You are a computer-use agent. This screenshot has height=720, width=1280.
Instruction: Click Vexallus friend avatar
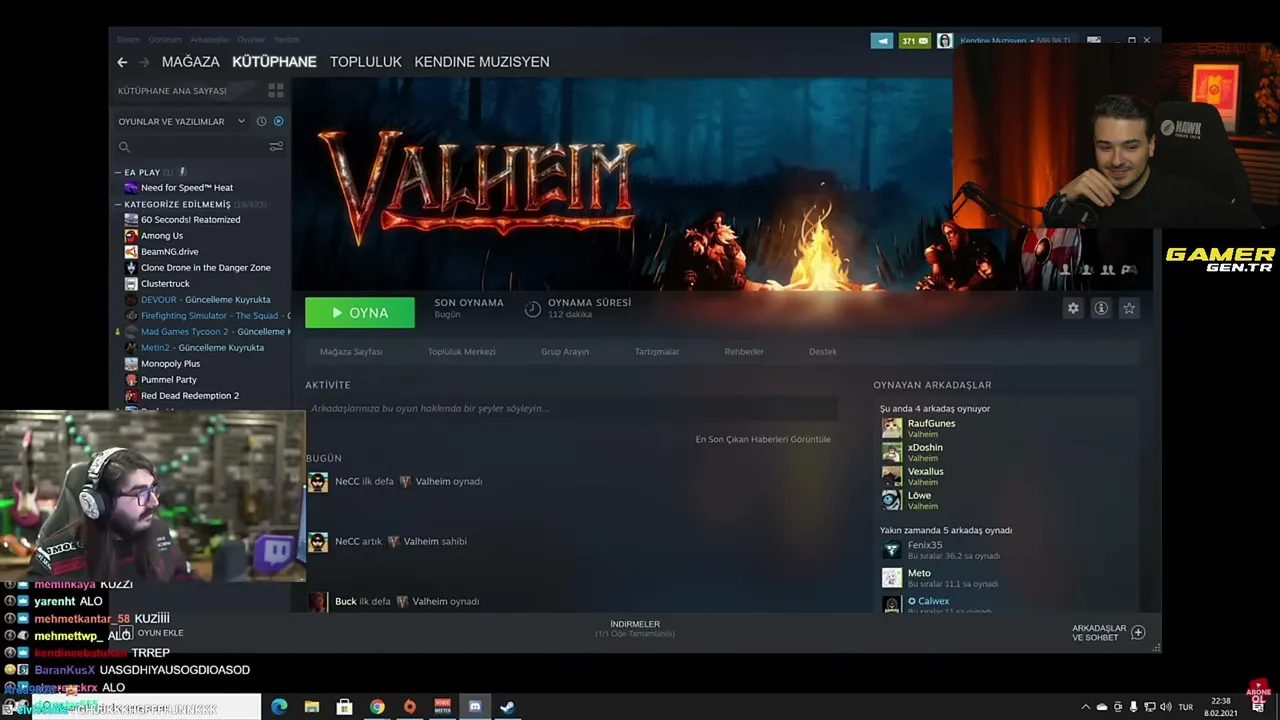[x=892, y=476]
